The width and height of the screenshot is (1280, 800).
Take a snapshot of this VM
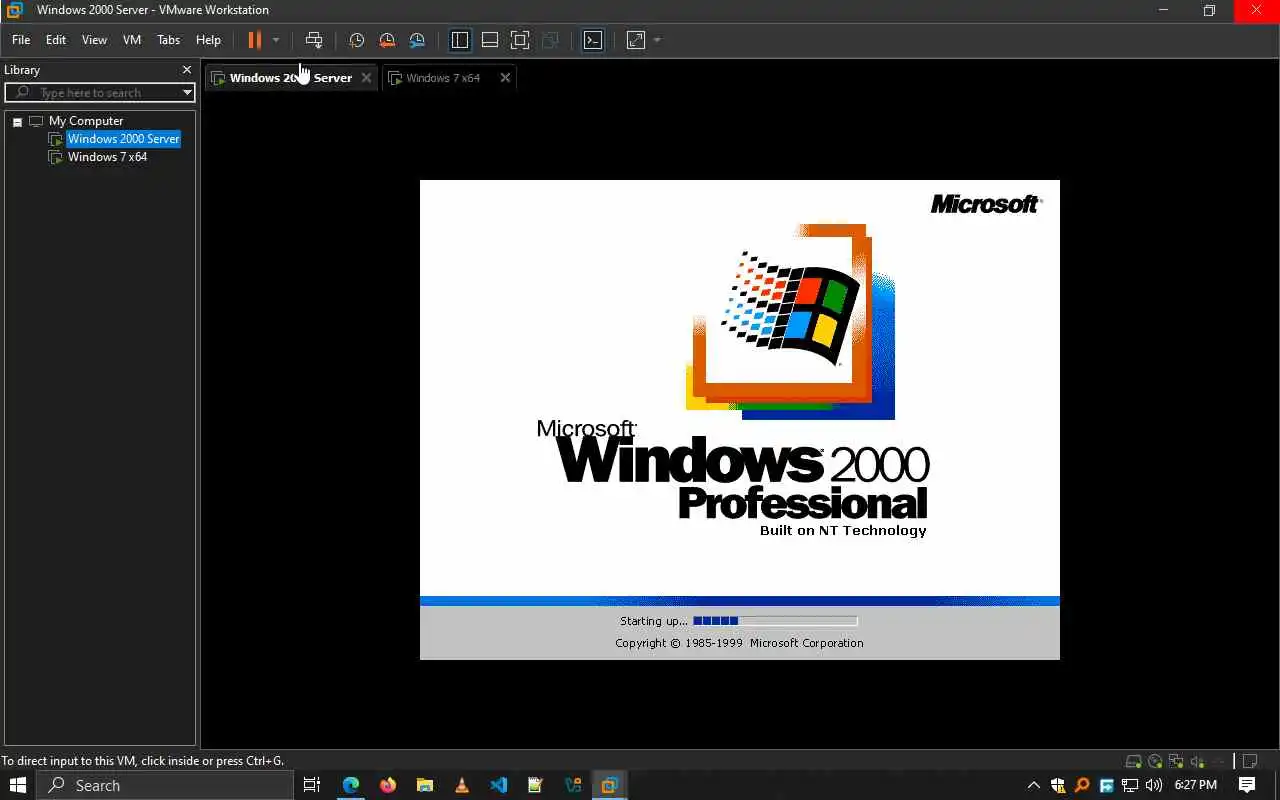[x=356, y=40]
